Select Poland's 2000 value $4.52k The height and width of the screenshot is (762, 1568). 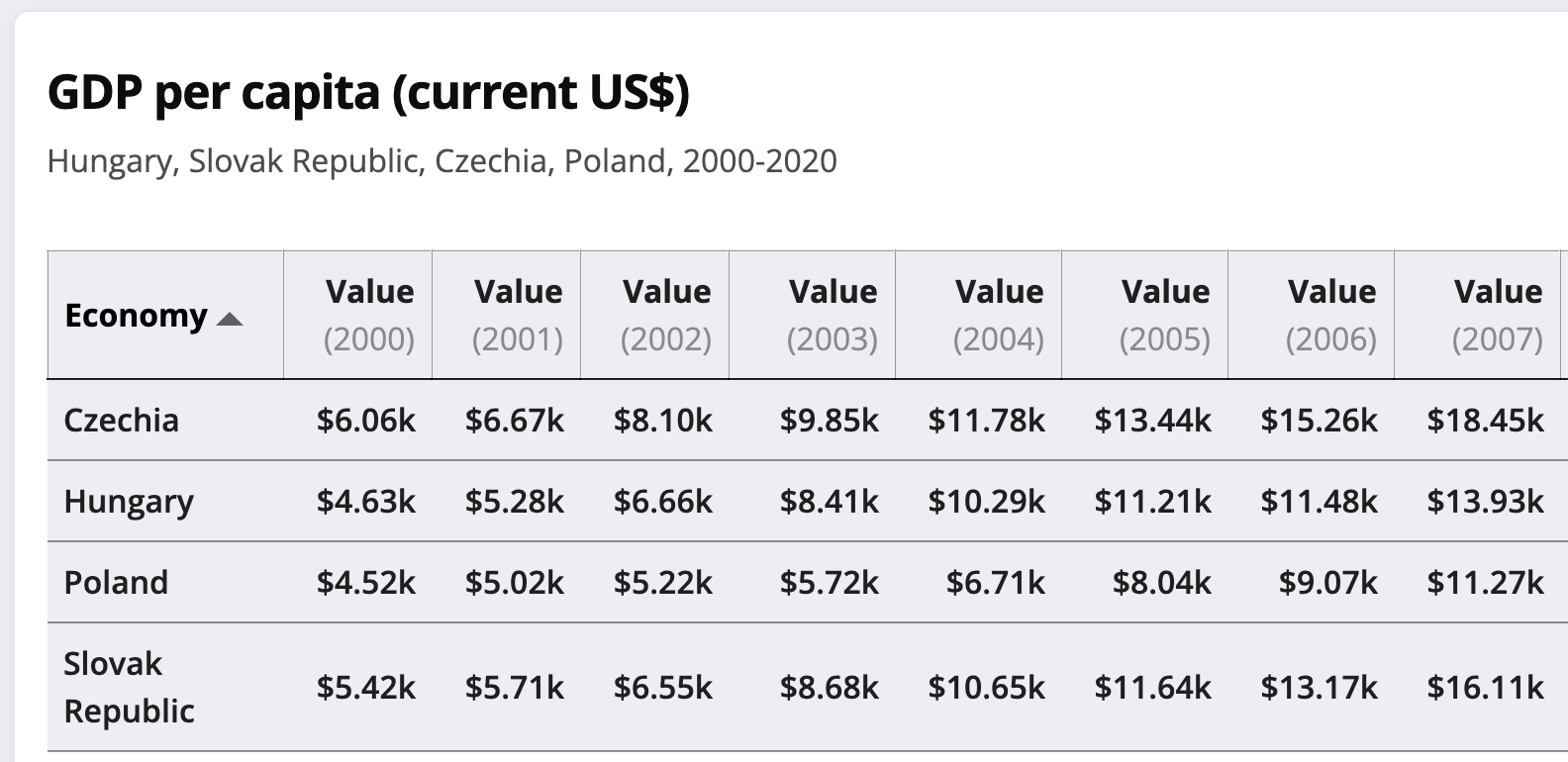(x=366, y=583)
